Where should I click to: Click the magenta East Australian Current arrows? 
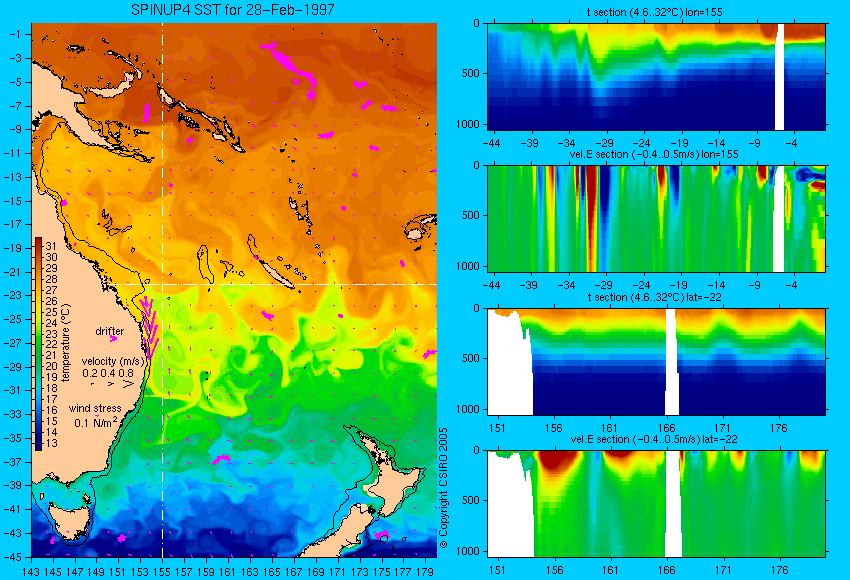pos(149,327)
